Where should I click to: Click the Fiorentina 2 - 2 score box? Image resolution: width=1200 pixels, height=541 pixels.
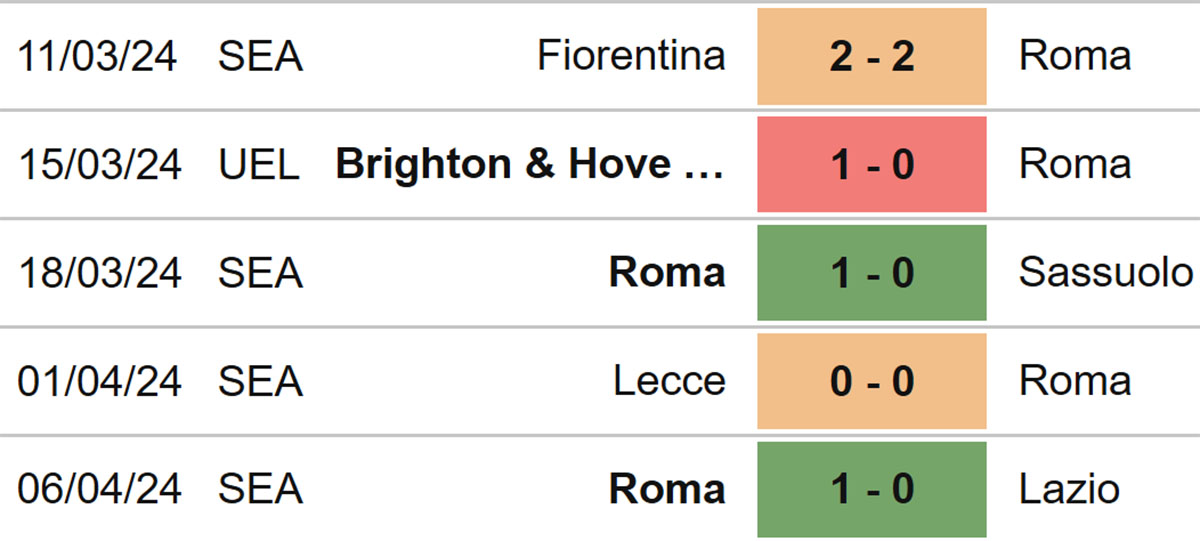872,57
